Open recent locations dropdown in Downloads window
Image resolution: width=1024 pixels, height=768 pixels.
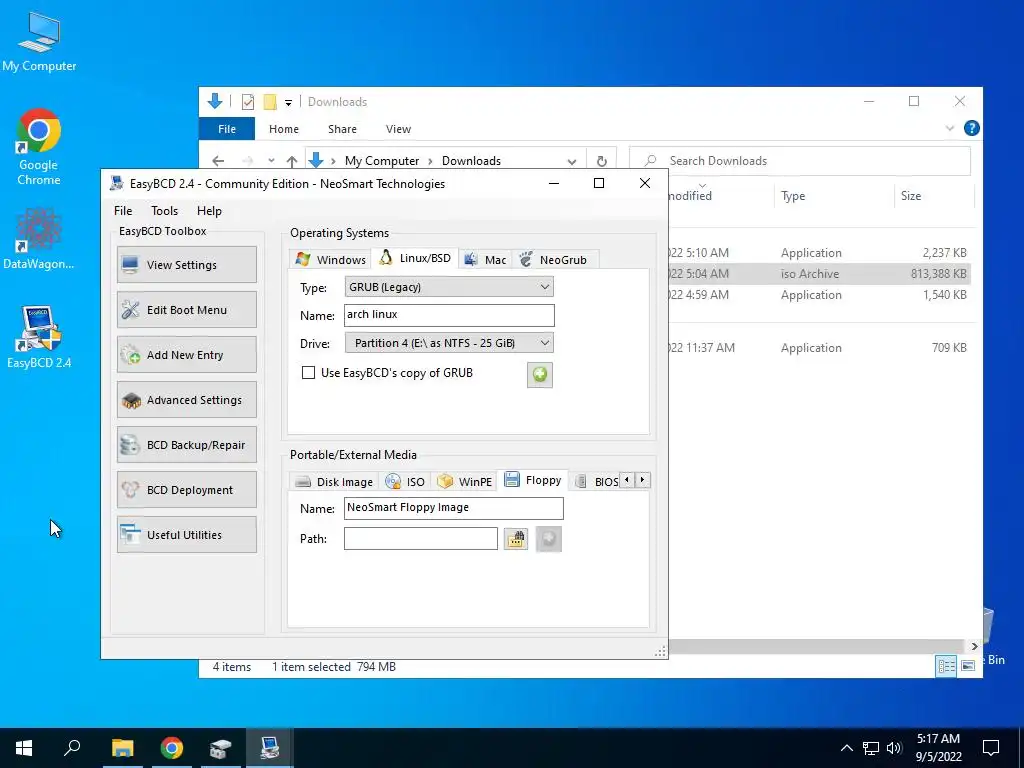(x=271, y=161)
